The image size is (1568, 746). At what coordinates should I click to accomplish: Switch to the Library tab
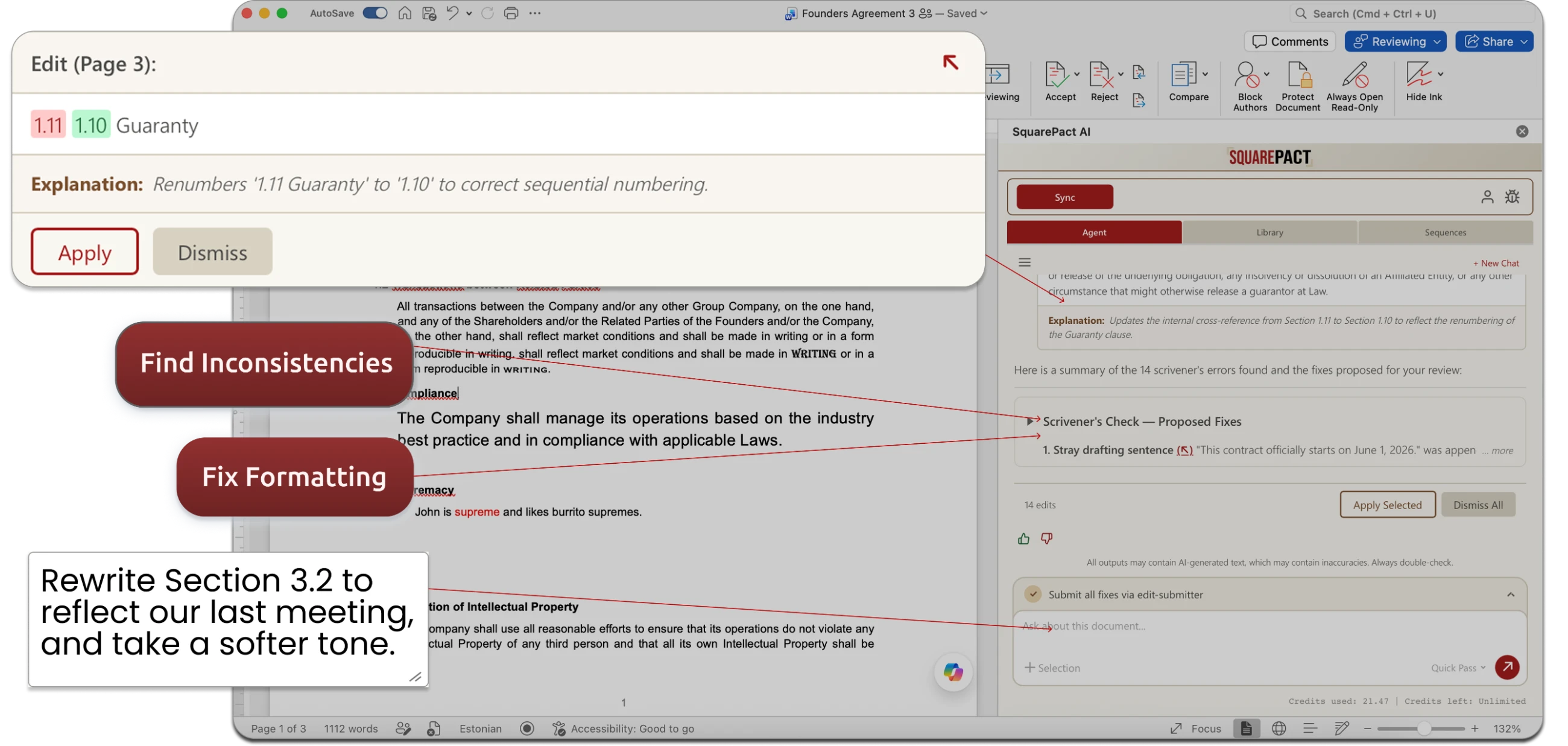pos(1269,232)
